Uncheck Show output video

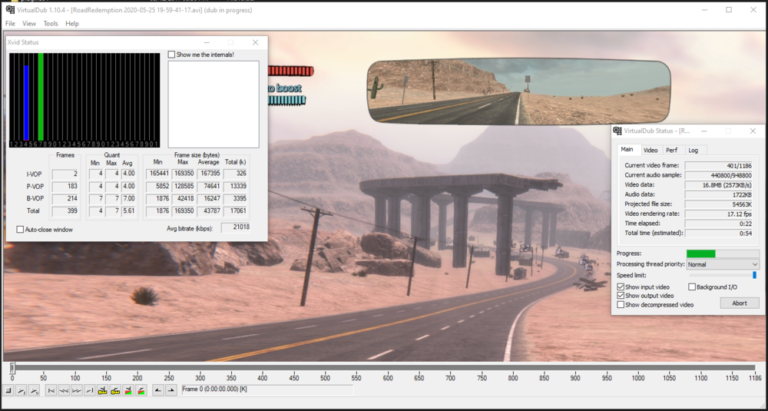(x=621, y=296)
